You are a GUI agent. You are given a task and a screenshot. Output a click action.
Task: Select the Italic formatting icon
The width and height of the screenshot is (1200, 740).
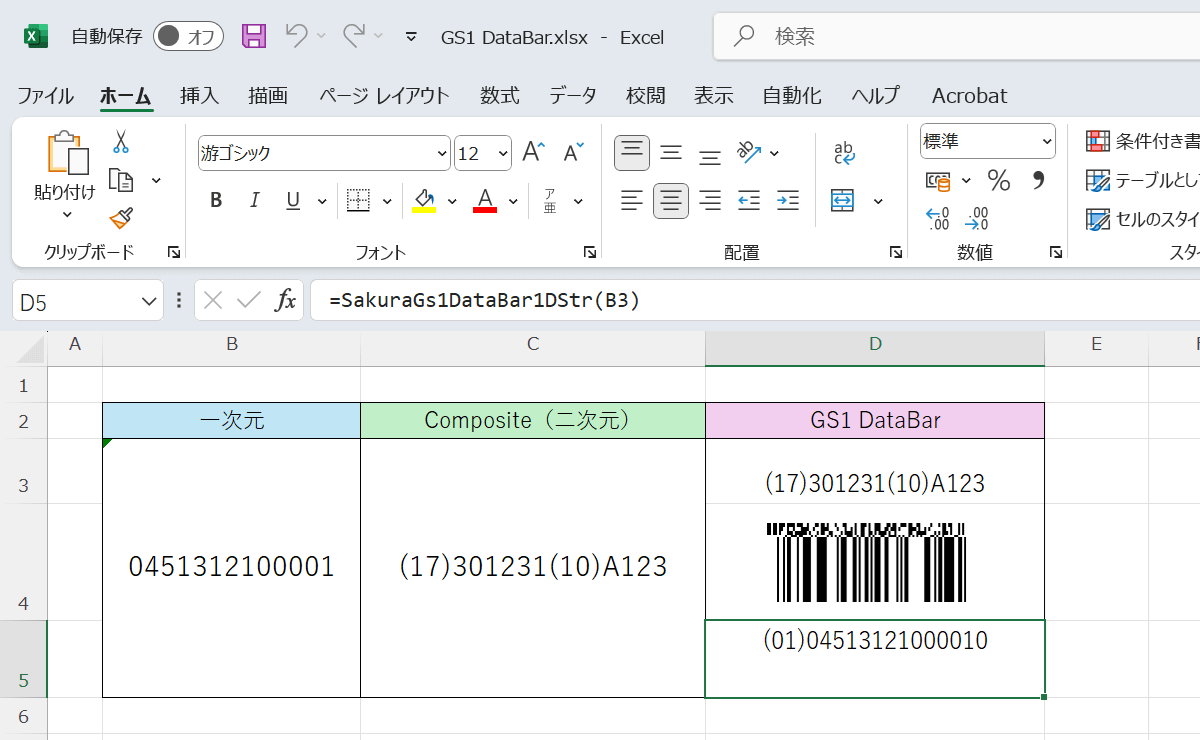click(254, 200)
